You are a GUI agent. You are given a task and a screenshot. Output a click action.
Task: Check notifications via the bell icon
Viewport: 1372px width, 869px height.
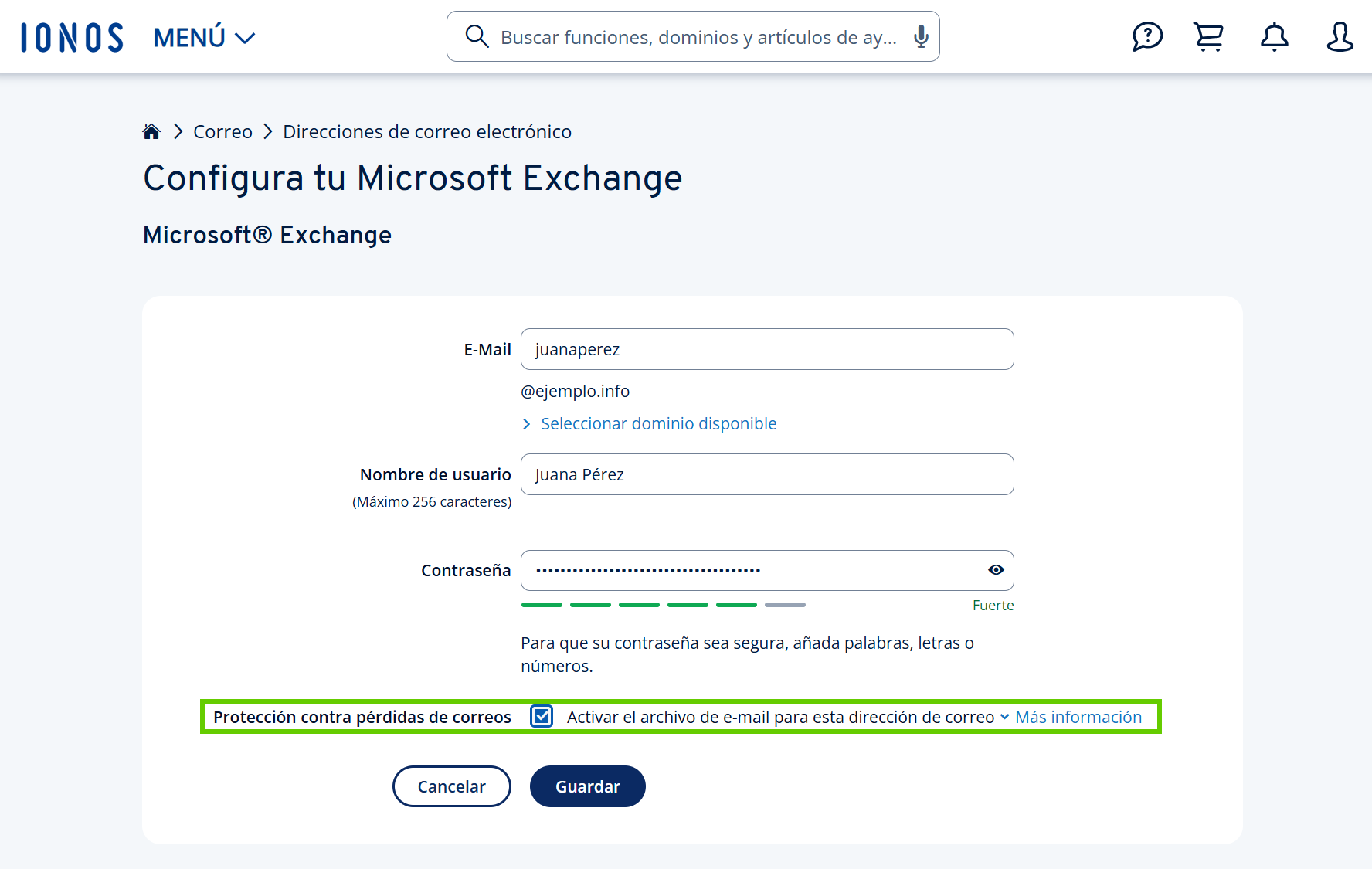1274,36
